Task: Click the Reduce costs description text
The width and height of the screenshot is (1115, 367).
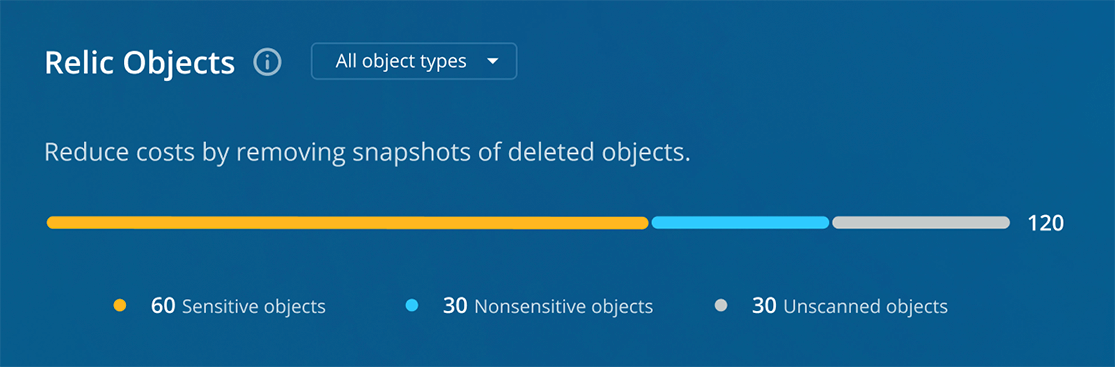Action: (368, 153)
